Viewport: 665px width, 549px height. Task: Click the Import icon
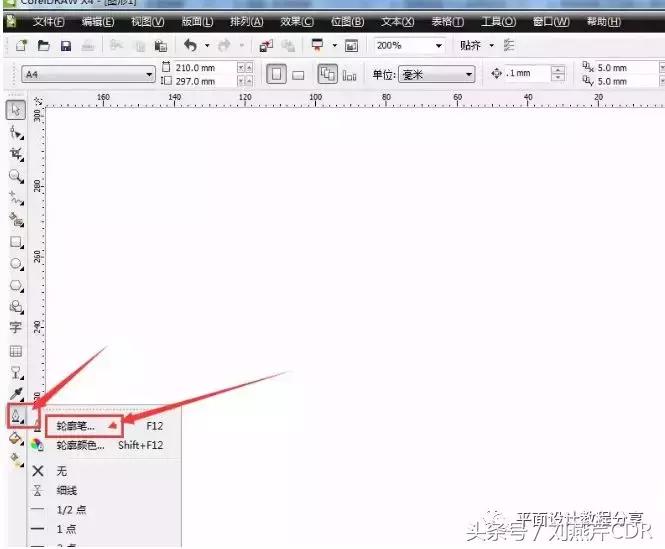tap(266, 45)
